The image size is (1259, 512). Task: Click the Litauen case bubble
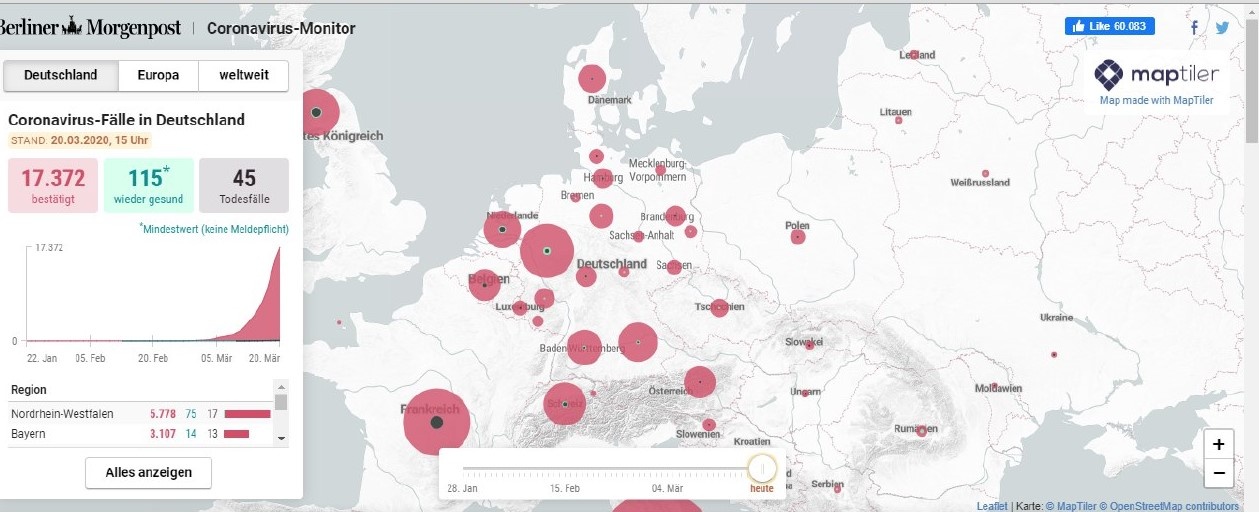898,120
